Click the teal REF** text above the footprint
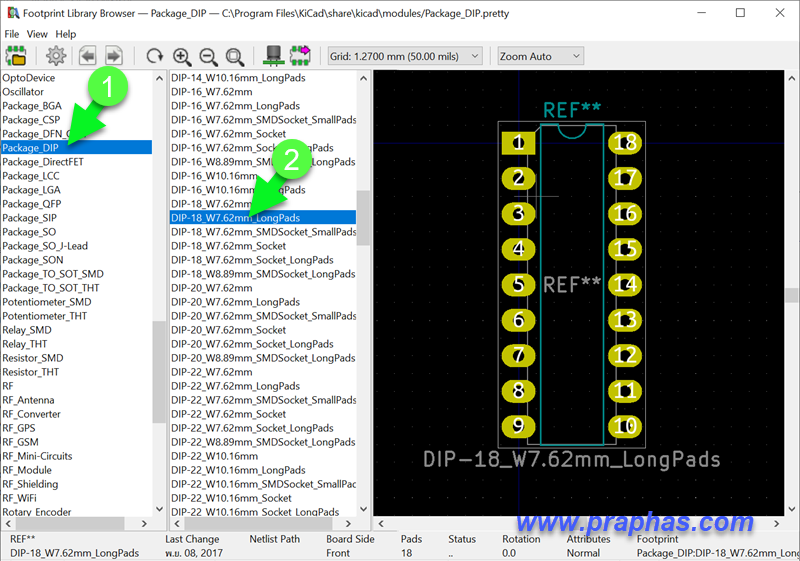 [572, 110]
